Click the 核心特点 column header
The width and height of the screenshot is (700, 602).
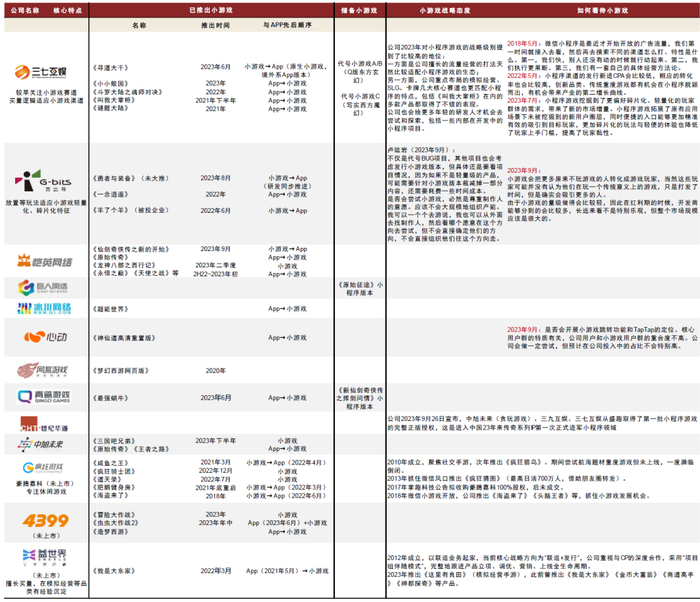click(x=68, y=10)
